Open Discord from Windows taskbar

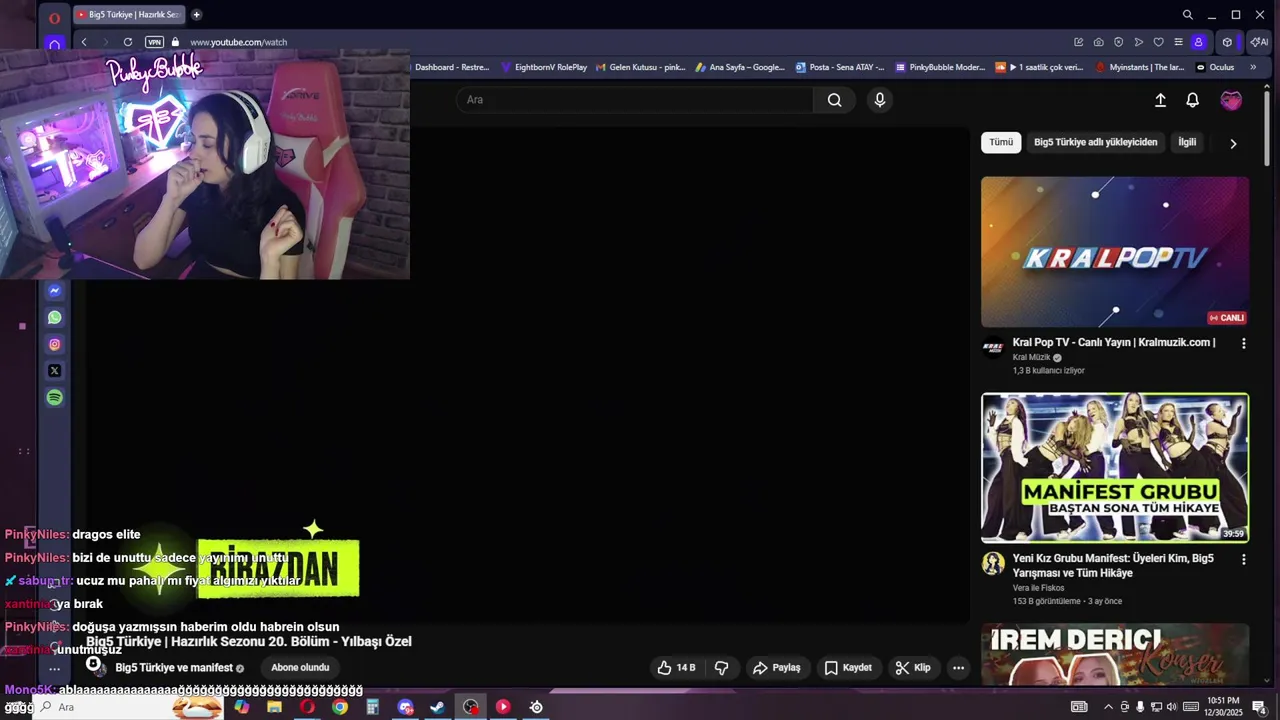pyautogui.click(x=405, y=707)
